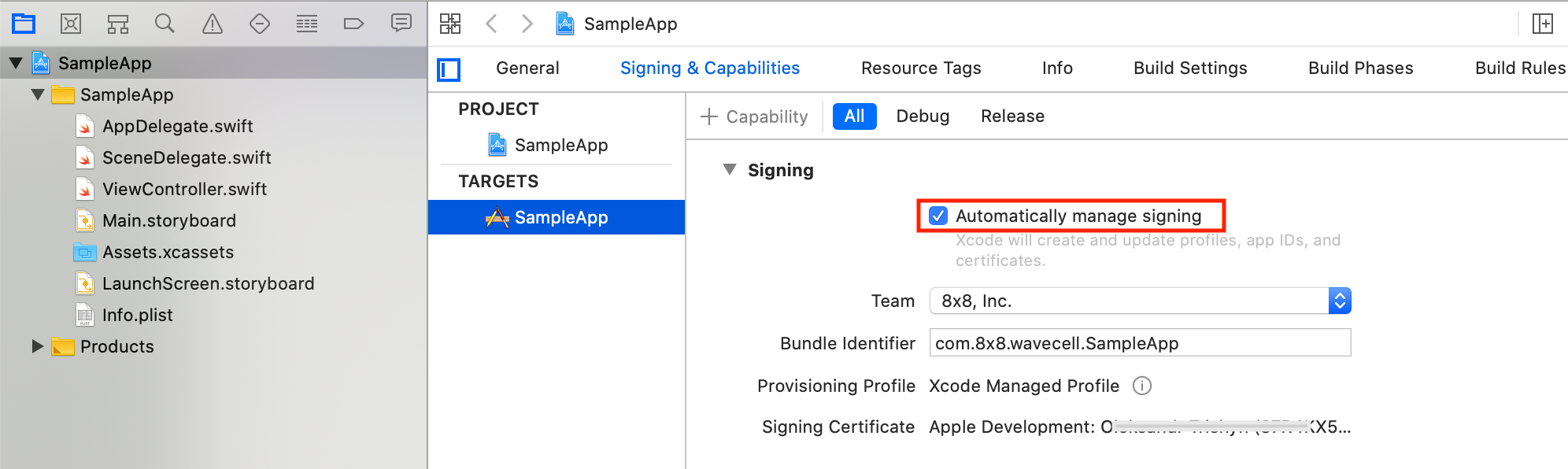Select the All configurations filter
1568x469 pixels.
pyautogui.click(x=854, y=116)
